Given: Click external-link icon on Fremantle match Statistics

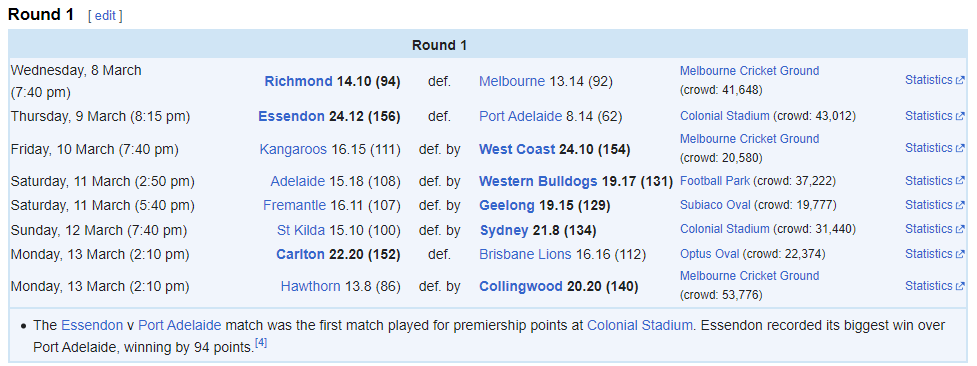Looking at the screenshot, I should [960, 206].
